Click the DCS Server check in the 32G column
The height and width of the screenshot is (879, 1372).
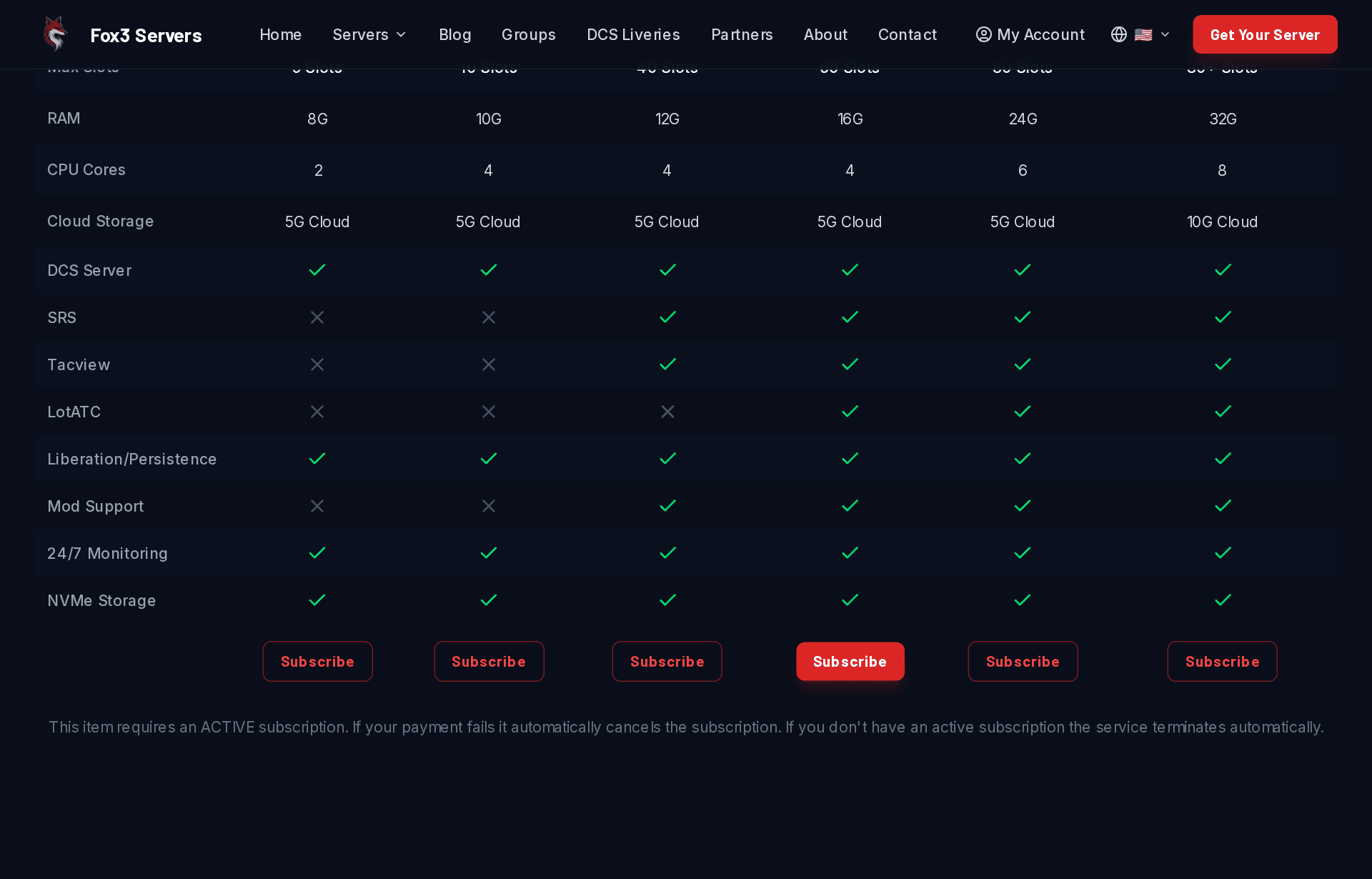click(1223, 270)
